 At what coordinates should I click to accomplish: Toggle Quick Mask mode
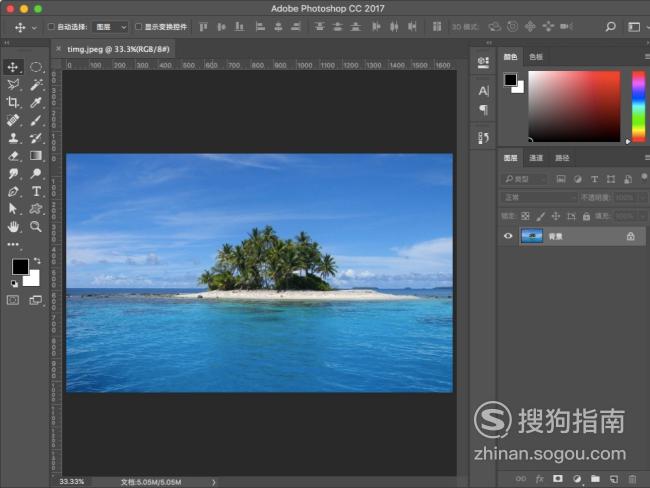[13, 300]
